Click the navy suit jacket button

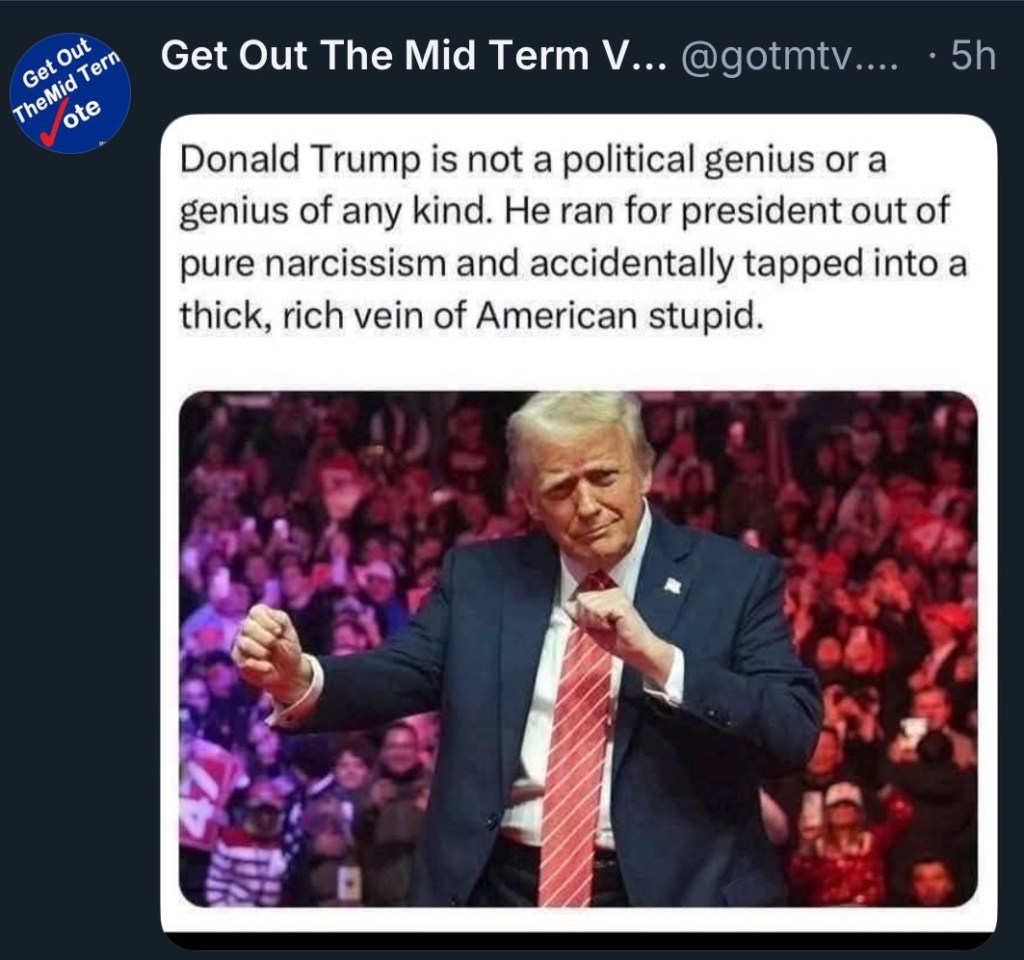point(490,820)
